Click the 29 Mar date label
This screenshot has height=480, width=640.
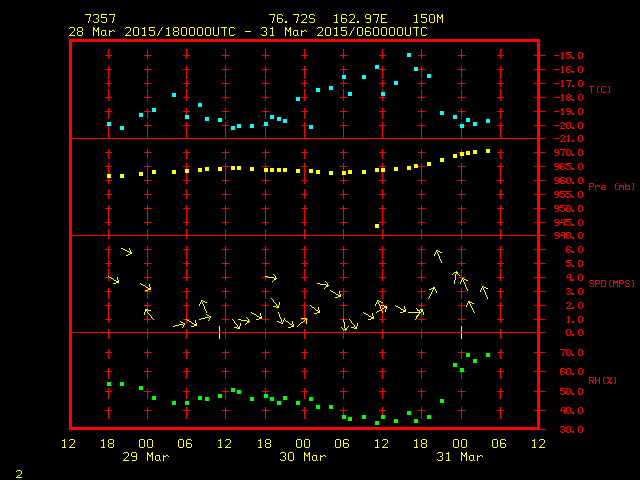coord(146,457)
